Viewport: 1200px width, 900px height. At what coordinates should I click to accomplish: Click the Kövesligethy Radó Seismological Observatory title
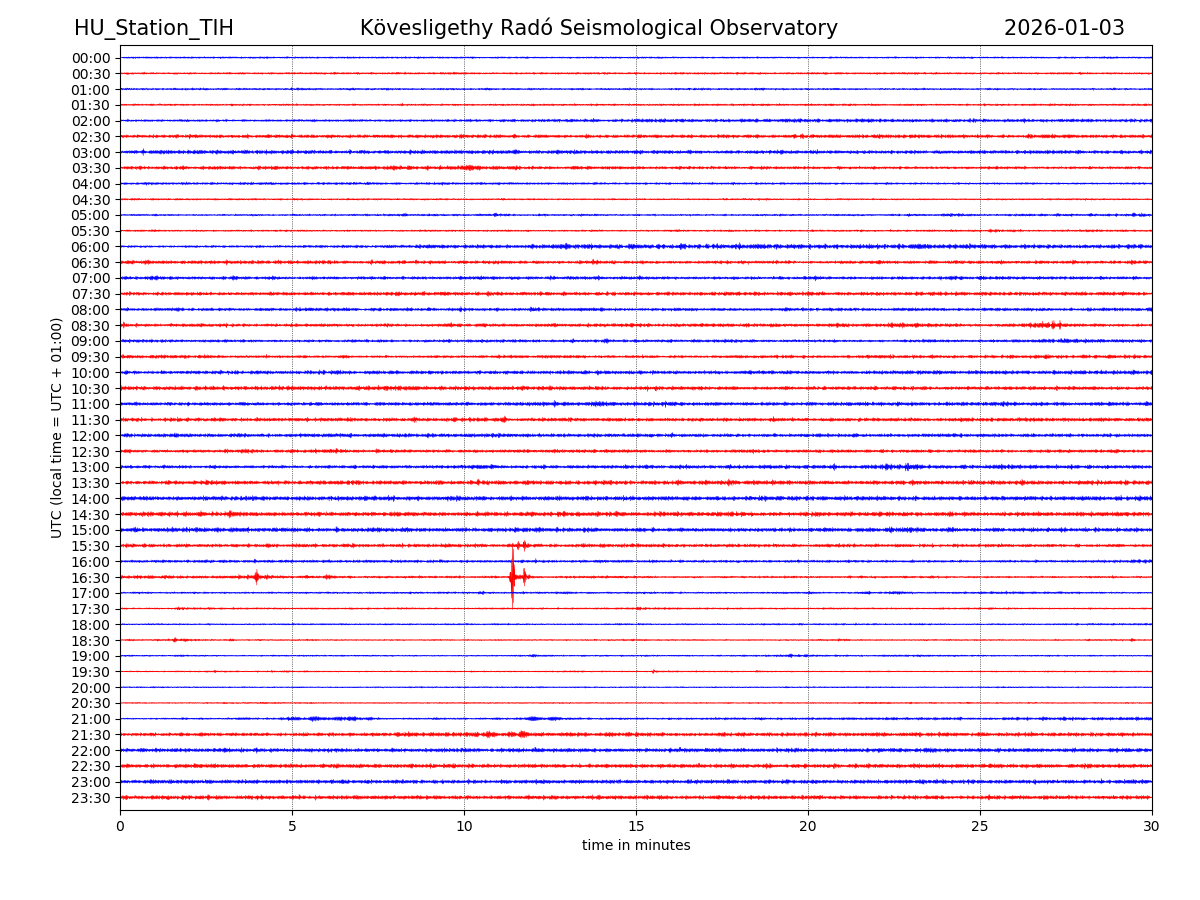[x=598, y=28]
